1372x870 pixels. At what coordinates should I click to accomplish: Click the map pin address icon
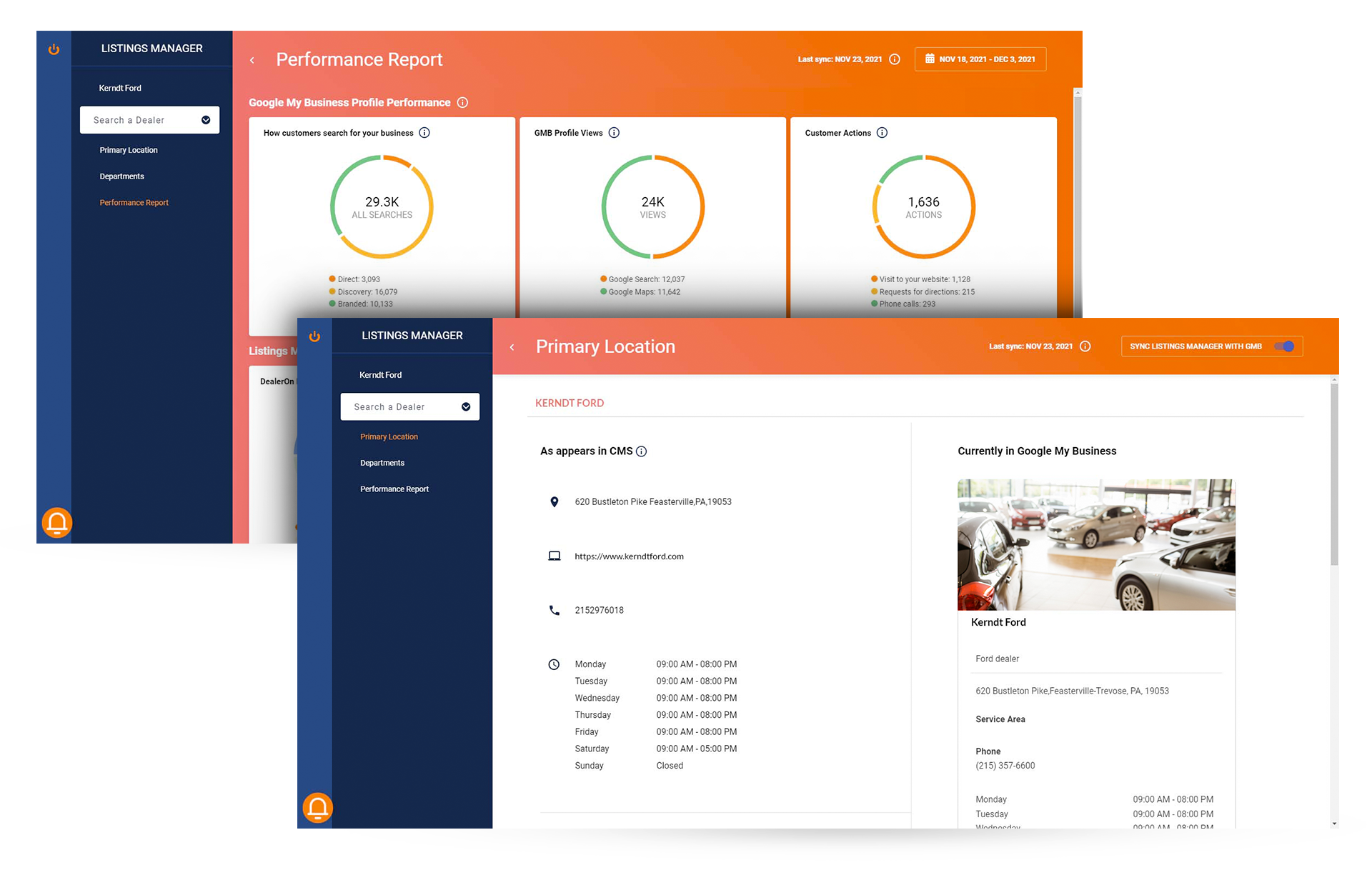[555, 502]
